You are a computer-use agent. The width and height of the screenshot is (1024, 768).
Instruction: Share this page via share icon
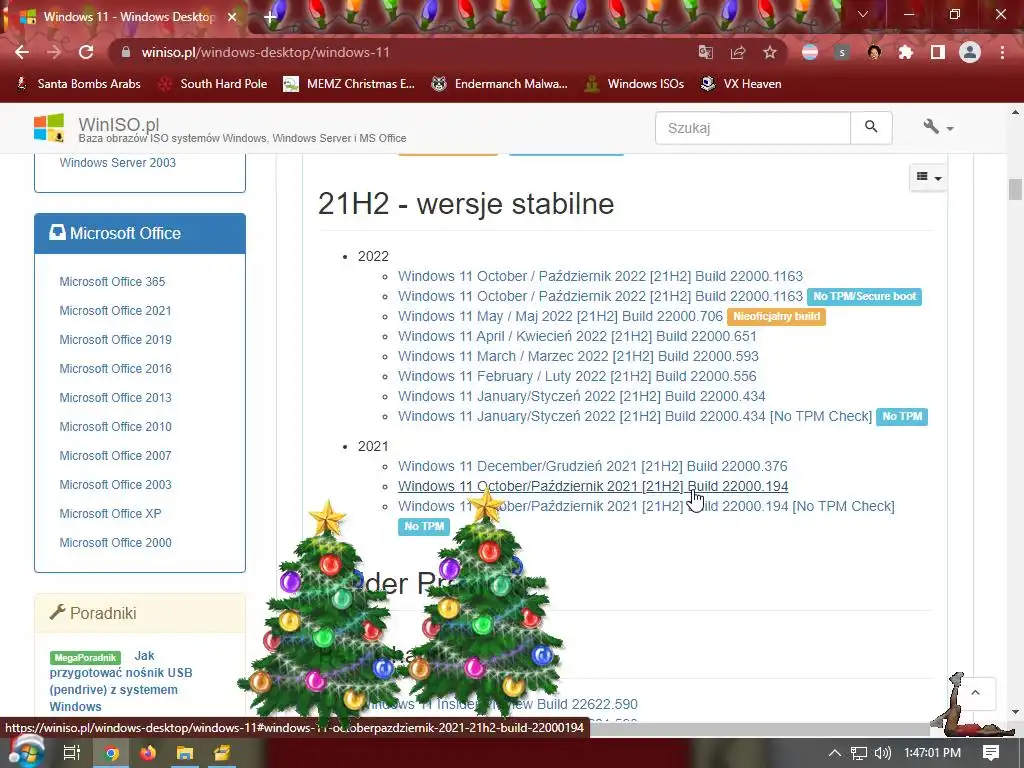click(x=738, y=52)
